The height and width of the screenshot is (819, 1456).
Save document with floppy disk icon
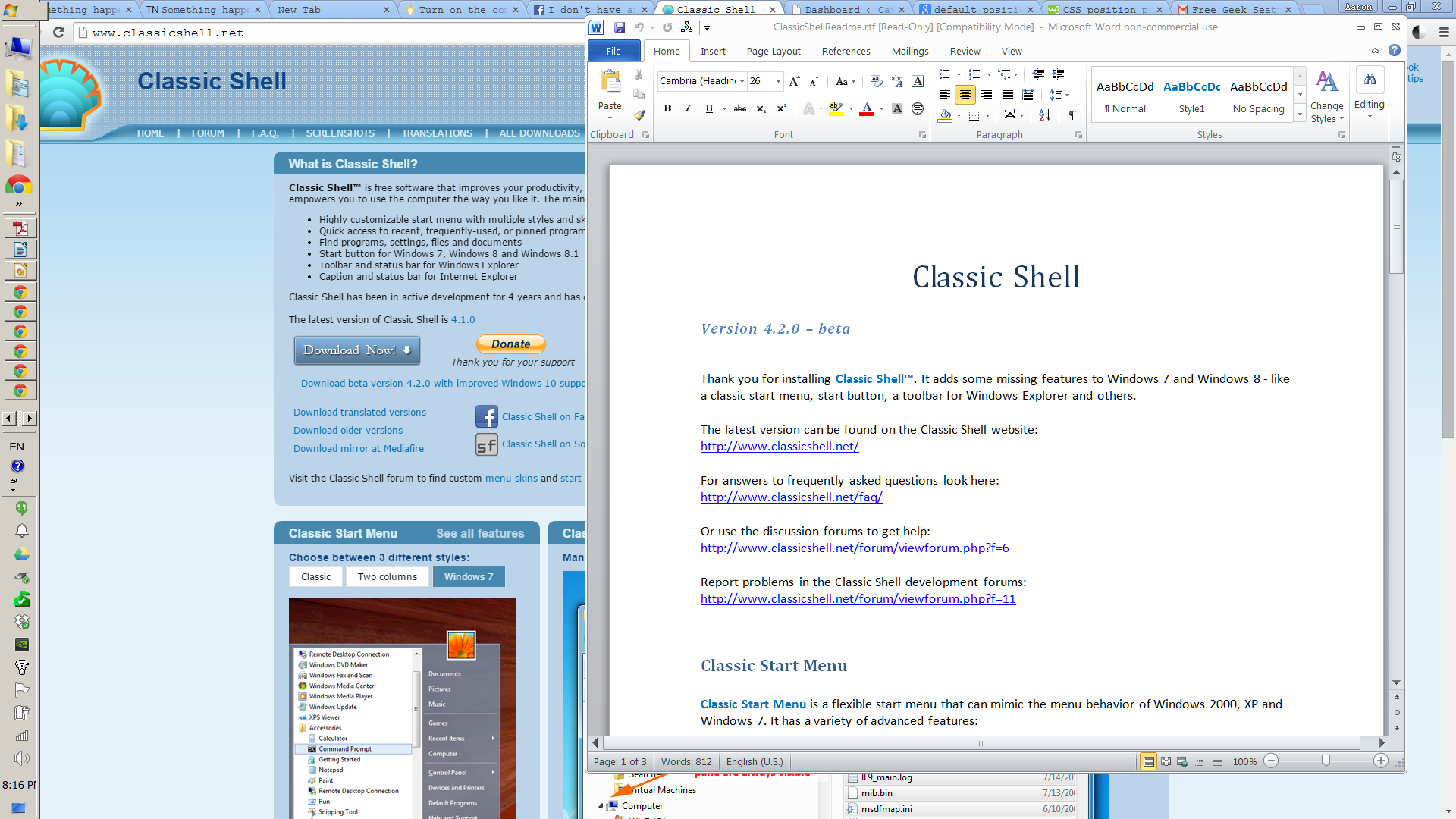620,27
